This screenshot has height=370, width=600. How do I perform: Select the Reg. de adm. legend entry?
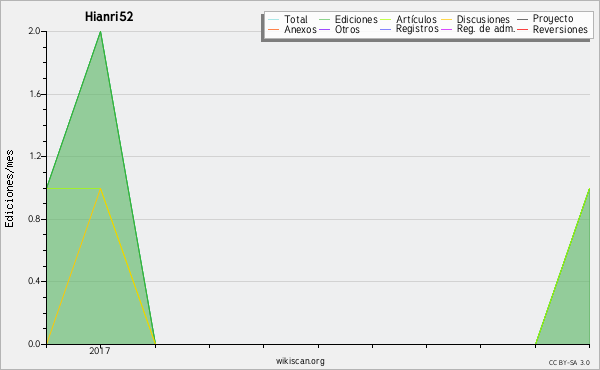[x=478, y=29]
